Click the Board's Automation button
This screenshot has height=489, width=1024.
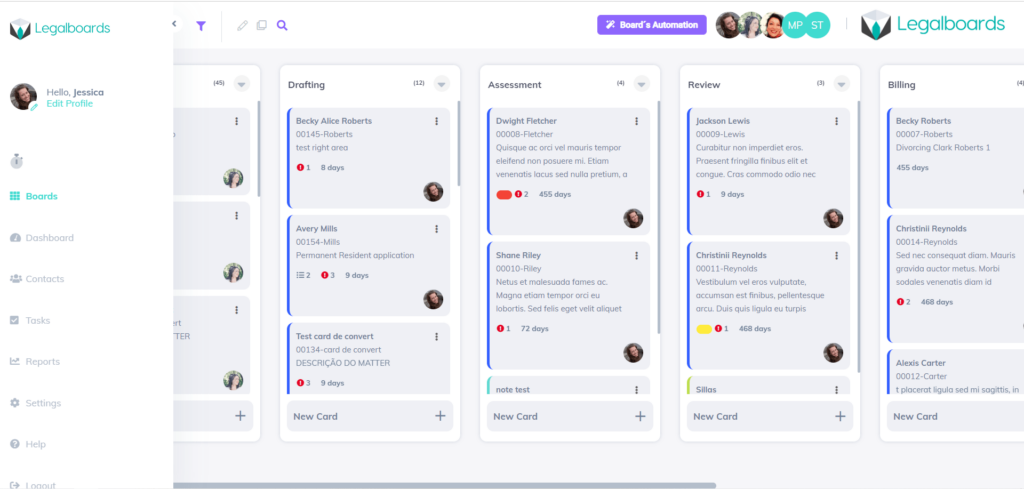(x=651, y=25)
